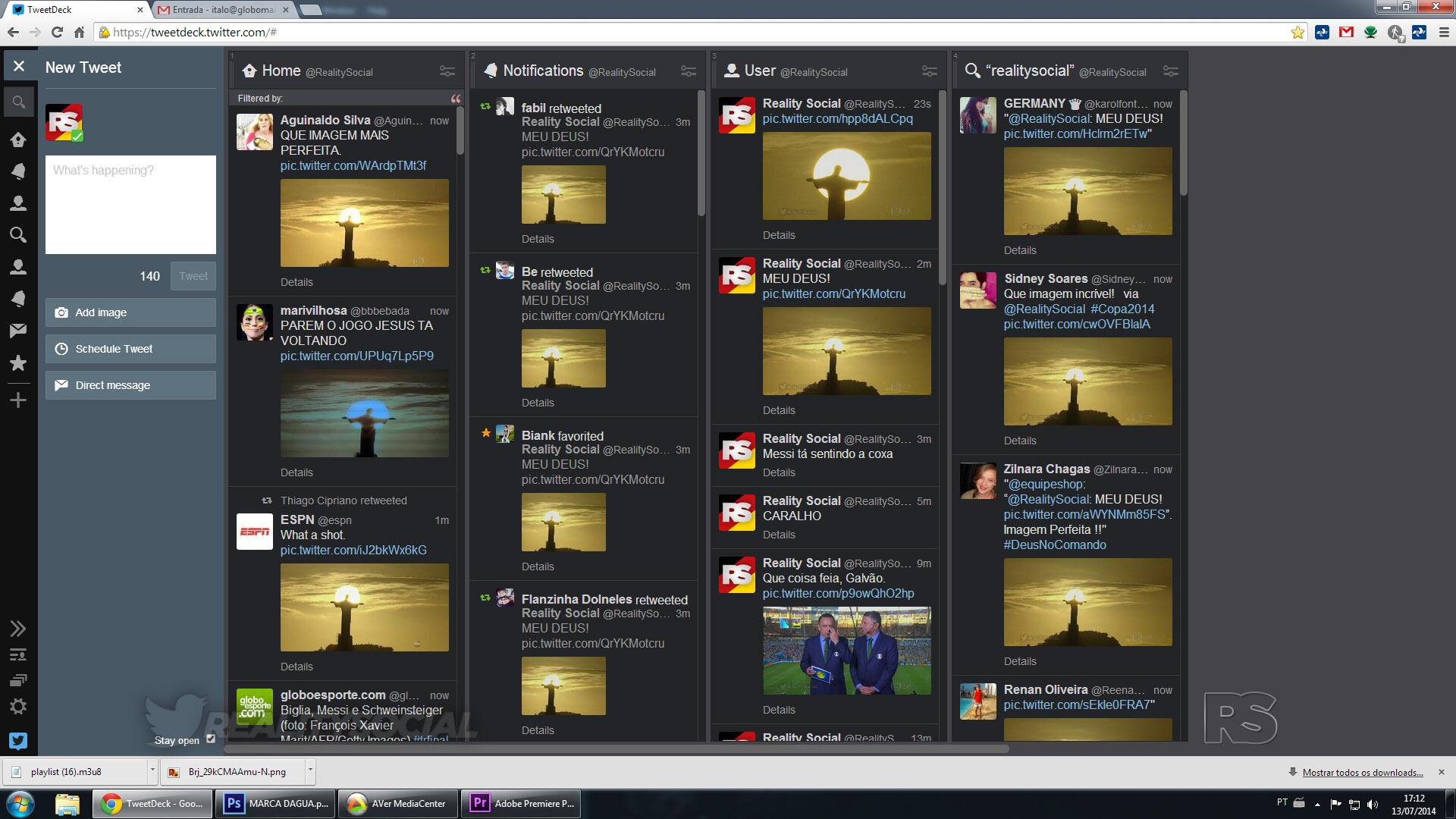This screenshot has width=1456, height=819.
Task: Open the dropdown arrow for playlist (16).m3u8
Action: tap(152, 770)
